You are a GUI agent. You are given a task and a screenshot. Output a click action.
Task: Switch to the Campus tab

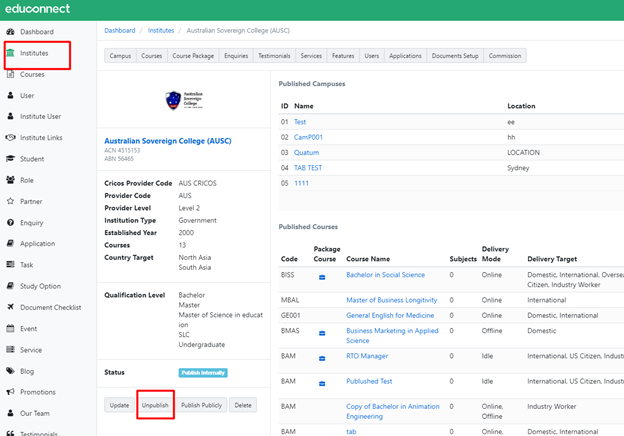click(x=120, y=56)
